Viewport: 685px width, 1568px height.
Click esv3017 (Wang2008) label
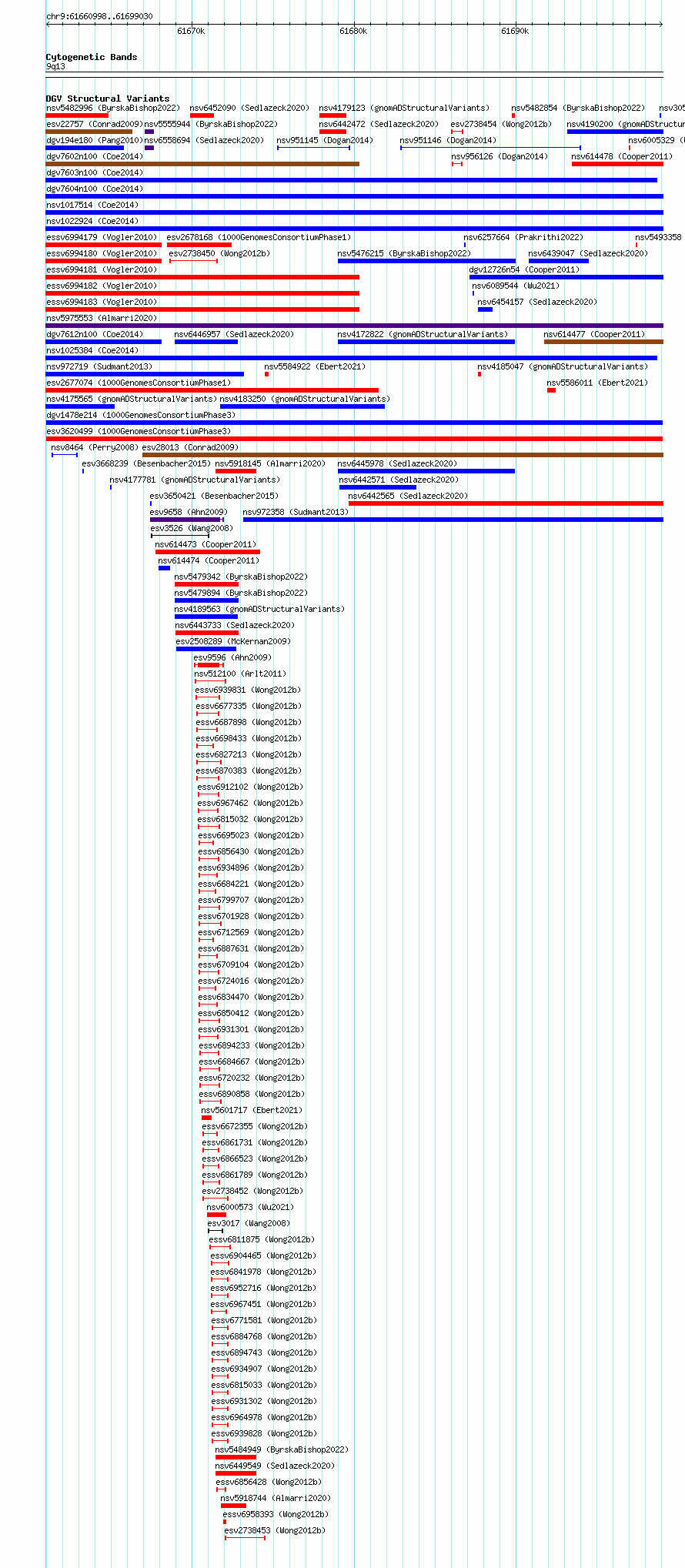coord(249,1224)
